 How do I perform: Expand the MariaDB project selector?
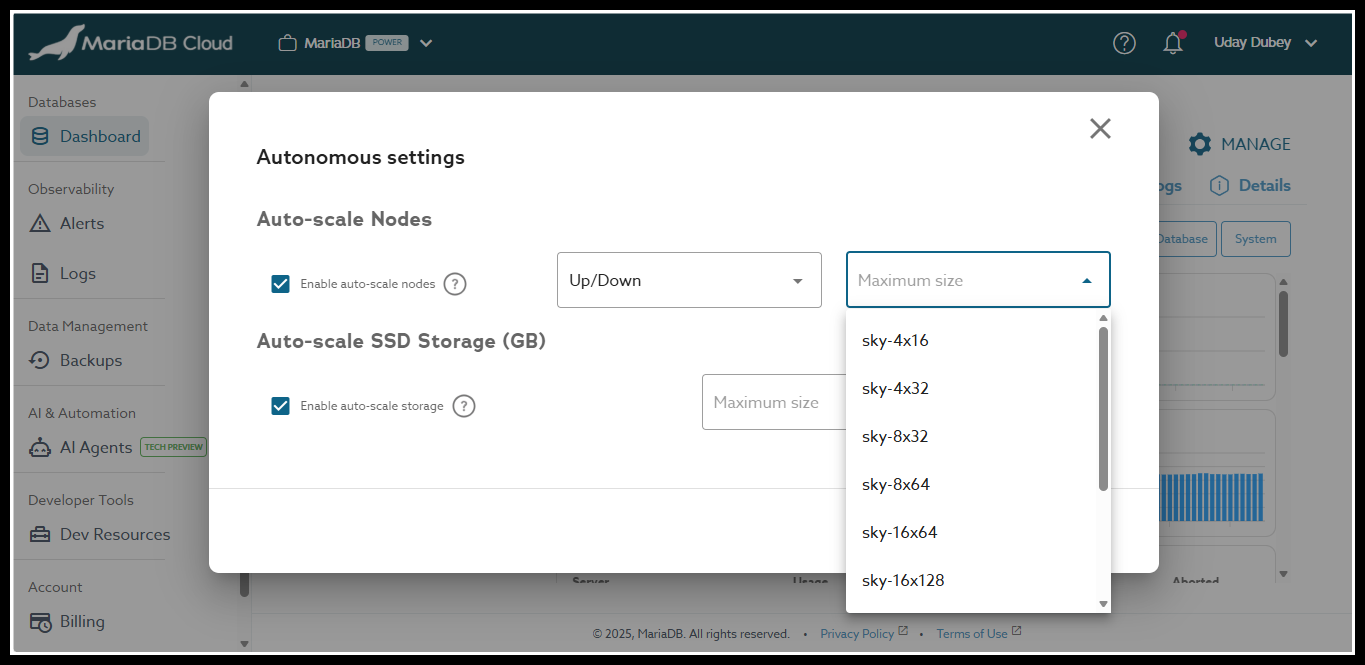pos(426,43)
